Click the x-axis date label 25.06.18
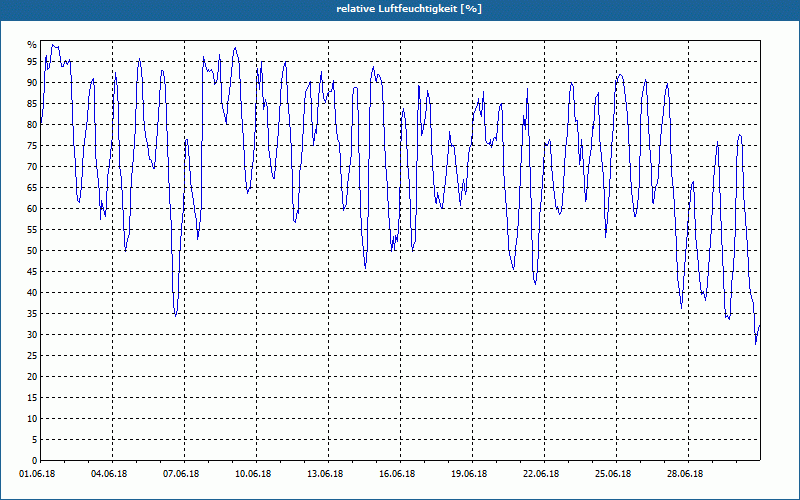Image resolution: width=800 pixels, height=500 pixels. (x=613, y=474)
